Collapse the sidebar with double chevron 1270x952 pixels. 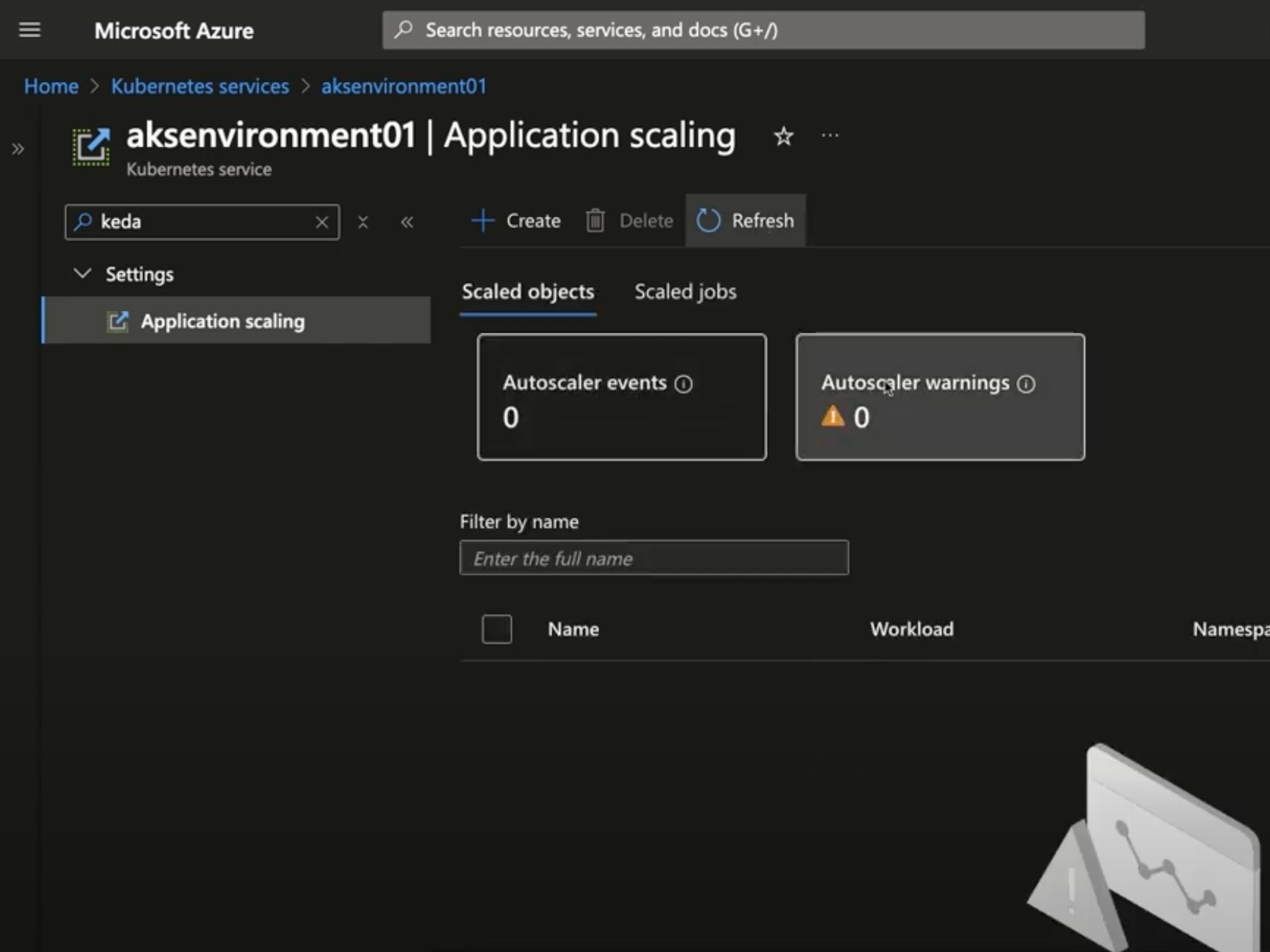[407, 222]
